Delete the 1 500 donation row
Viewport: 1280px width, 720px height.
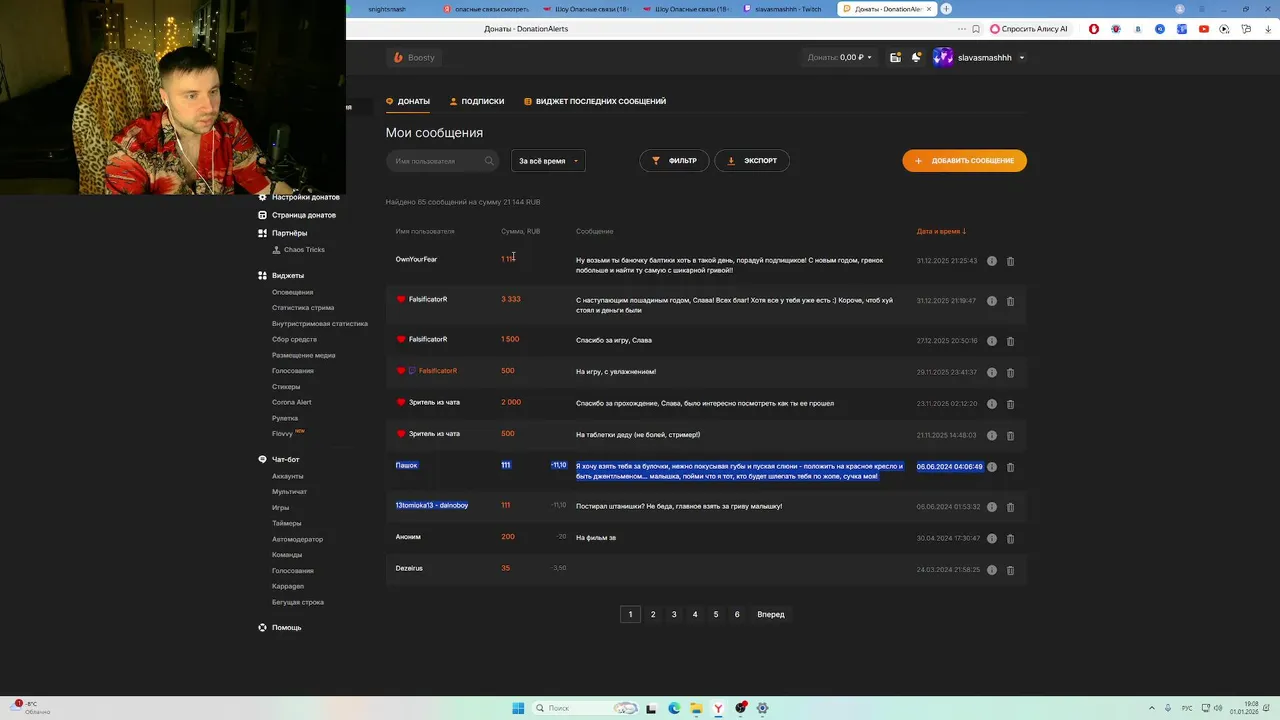(x=1010, y=341)
